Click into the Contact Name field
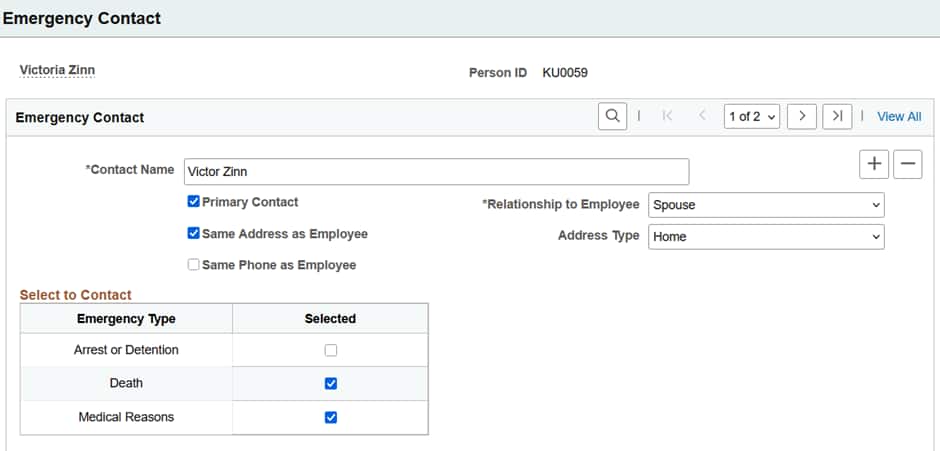Image resolution: width=940 pixels, height=451 pixels. [436, 171]
